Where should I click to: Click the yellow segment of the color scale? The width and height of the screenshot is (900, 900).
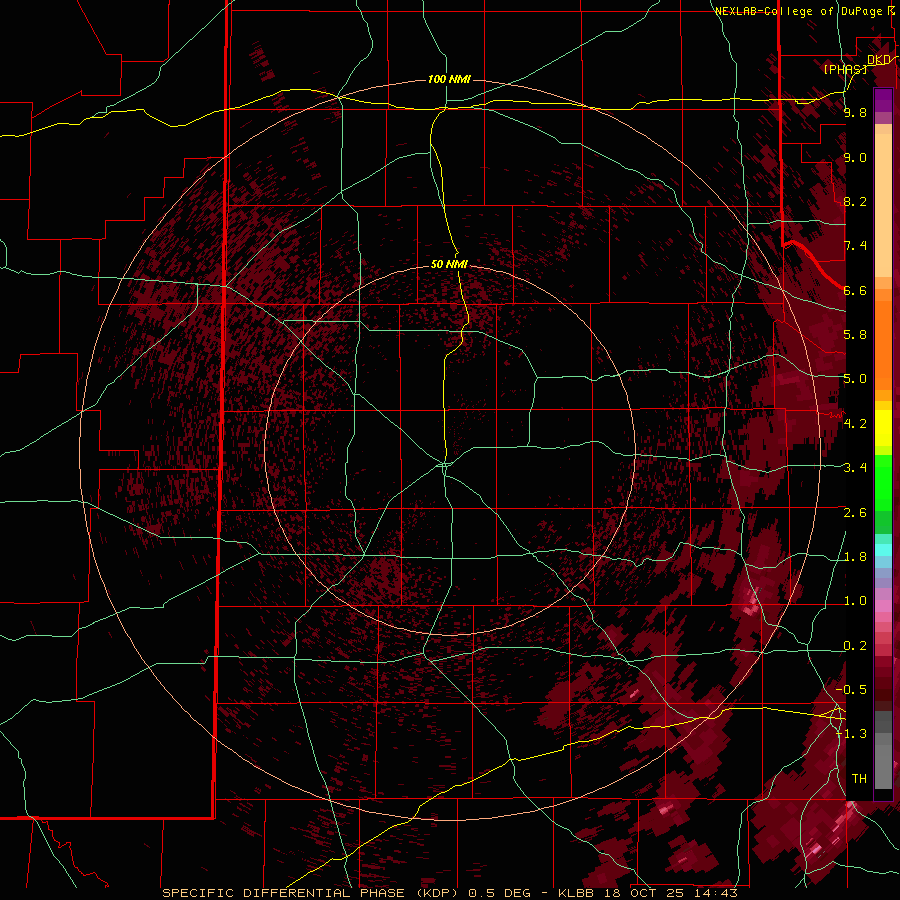point(883,428)
